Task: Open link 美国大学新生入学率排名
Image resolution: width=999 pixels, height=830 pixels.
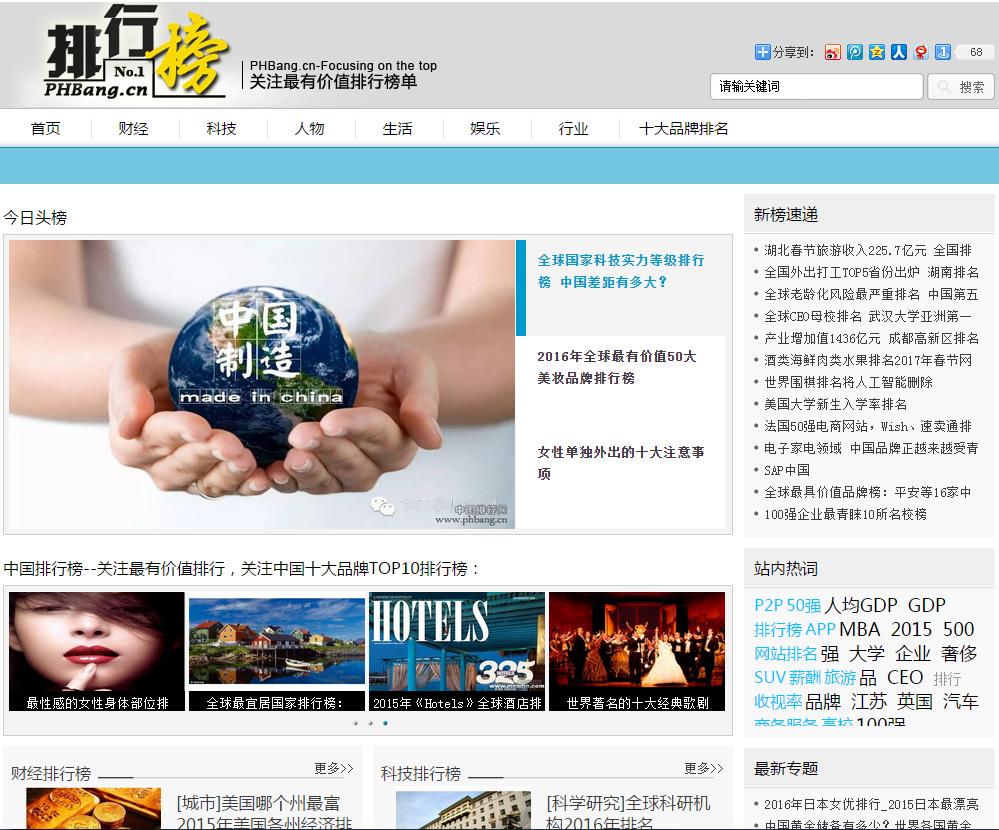Action: (x=835, y=404)
